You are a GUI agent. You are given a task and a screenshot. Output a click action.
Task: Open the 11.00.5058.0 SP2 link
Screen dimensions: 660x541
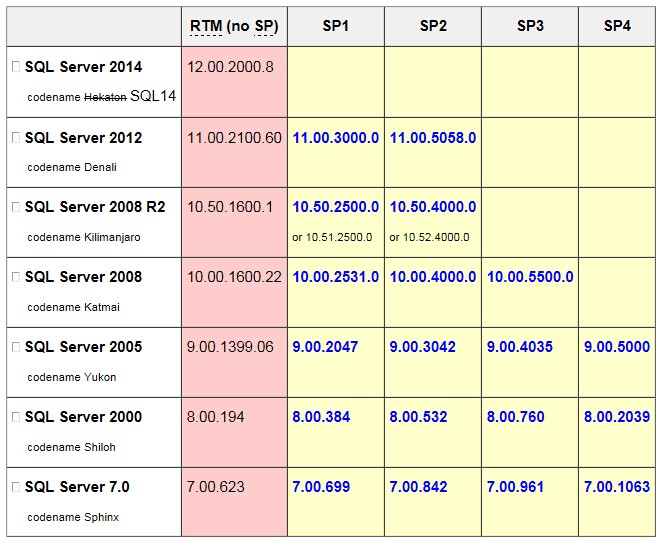click(x=433, y=138)
